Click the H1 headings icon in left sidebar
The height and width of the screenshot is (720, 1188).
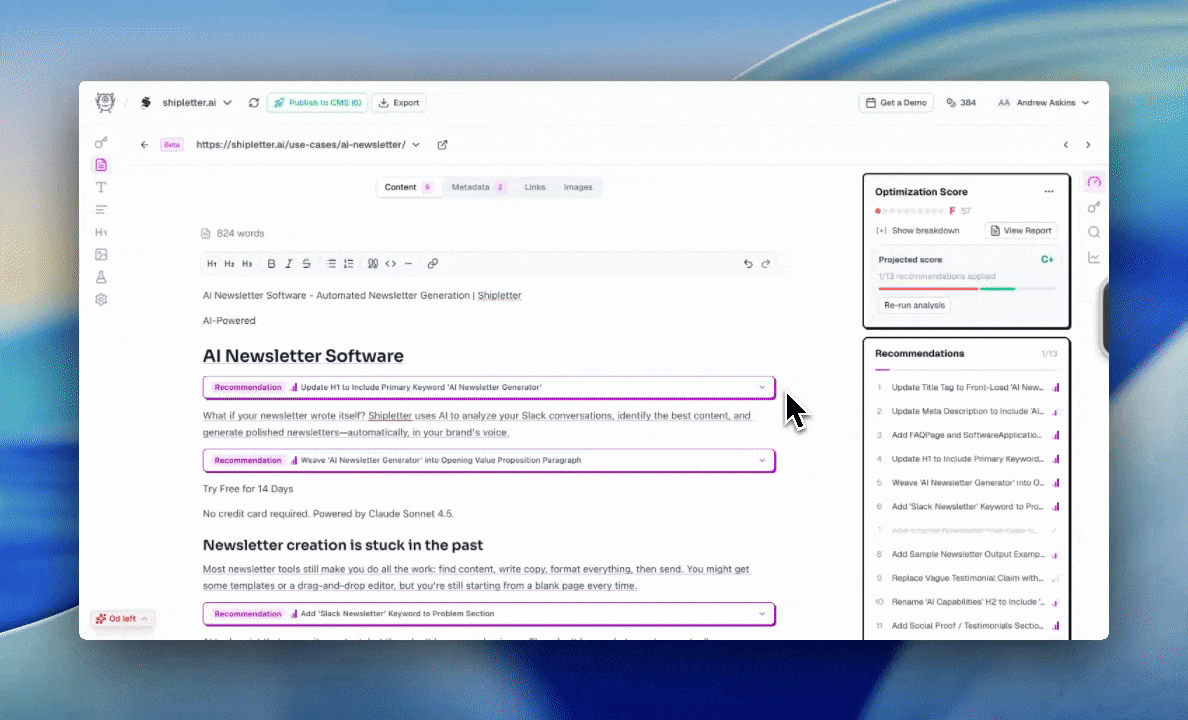tap(100, 231)
